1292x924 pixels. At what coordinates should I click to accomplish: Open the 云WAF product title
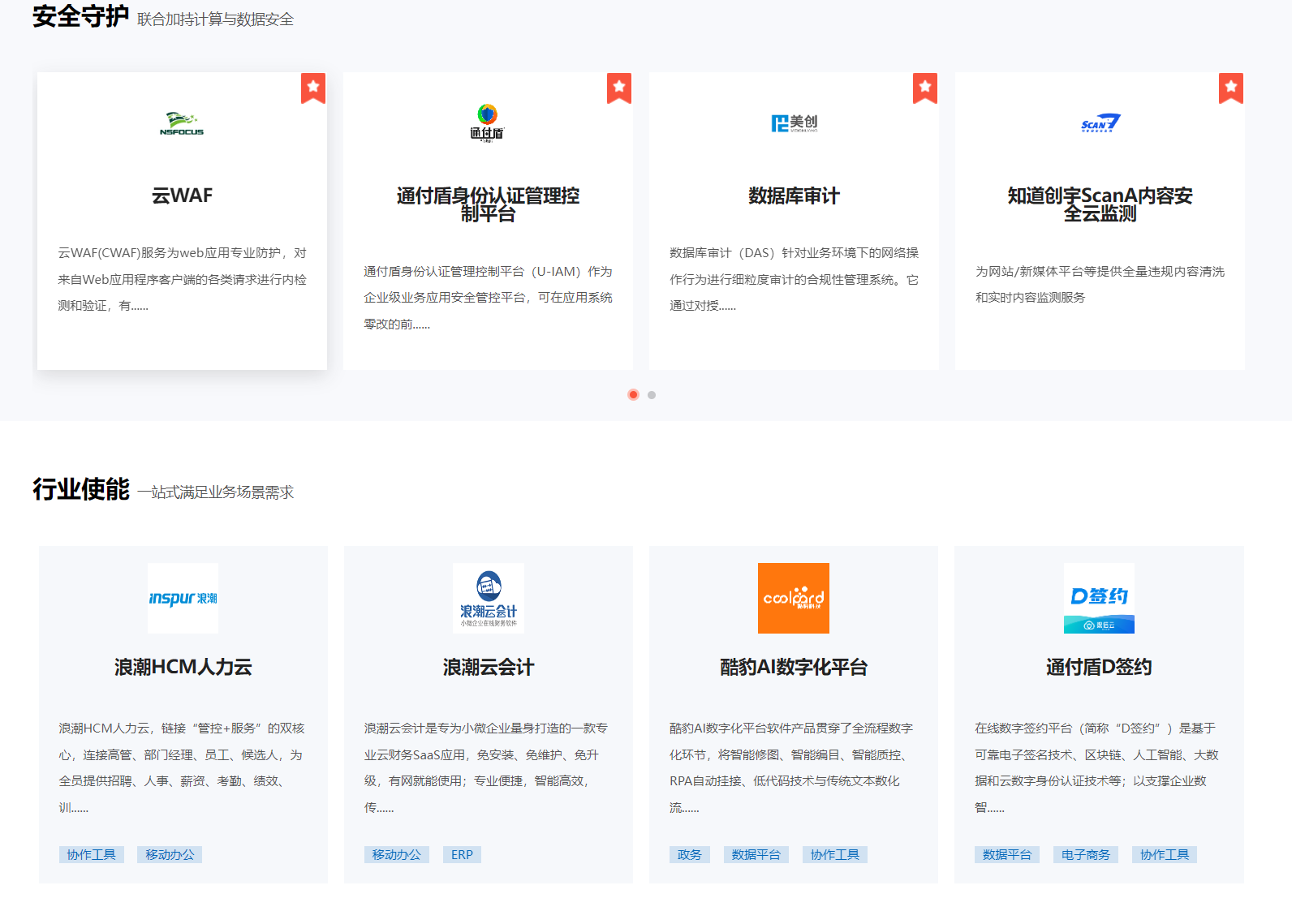coord(182,196)
